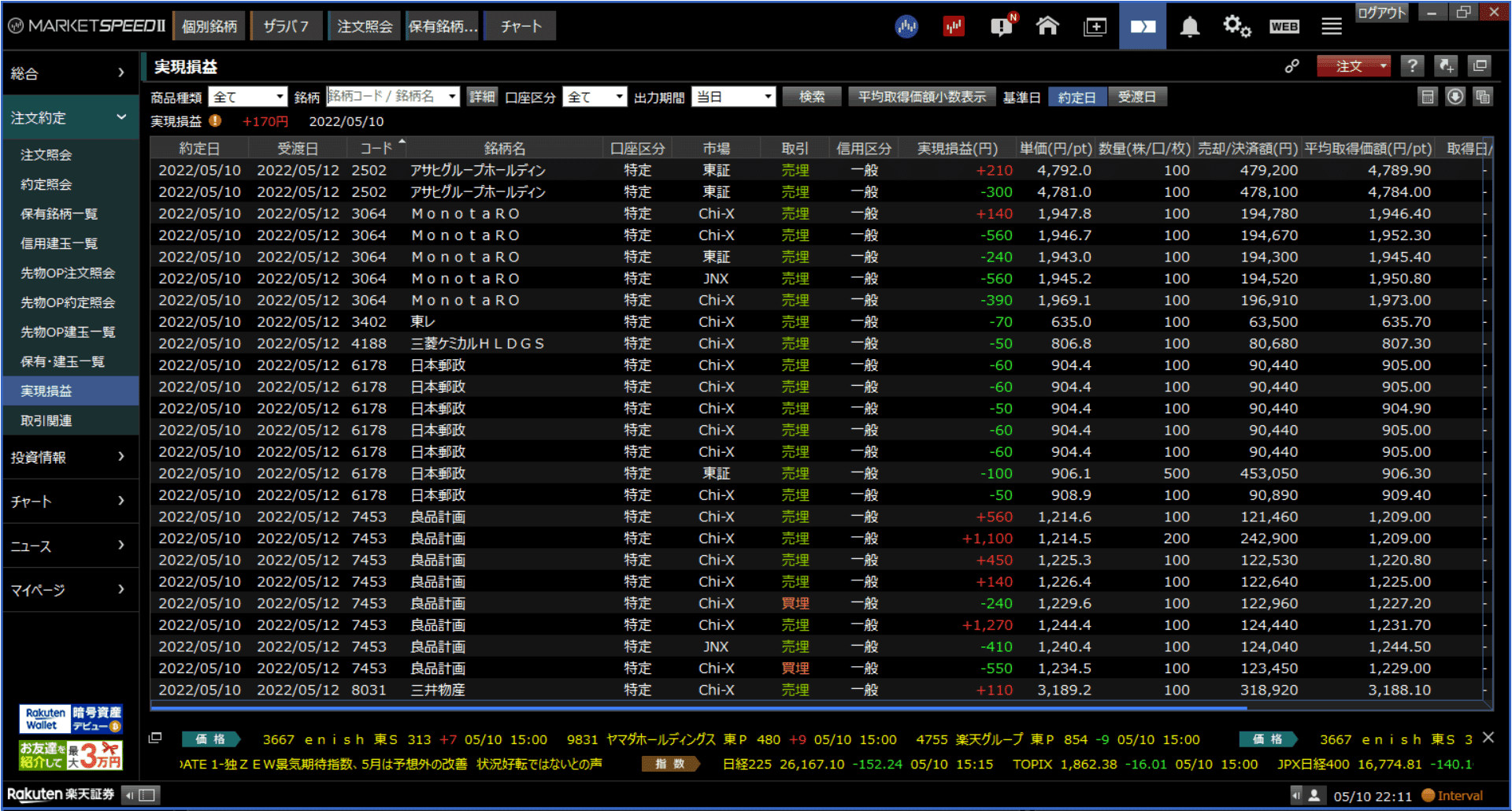Viewport: 1512px width, 811px height.
Task: Click the MARKETSPEED II logo
Action: click(x=87, y=26)
